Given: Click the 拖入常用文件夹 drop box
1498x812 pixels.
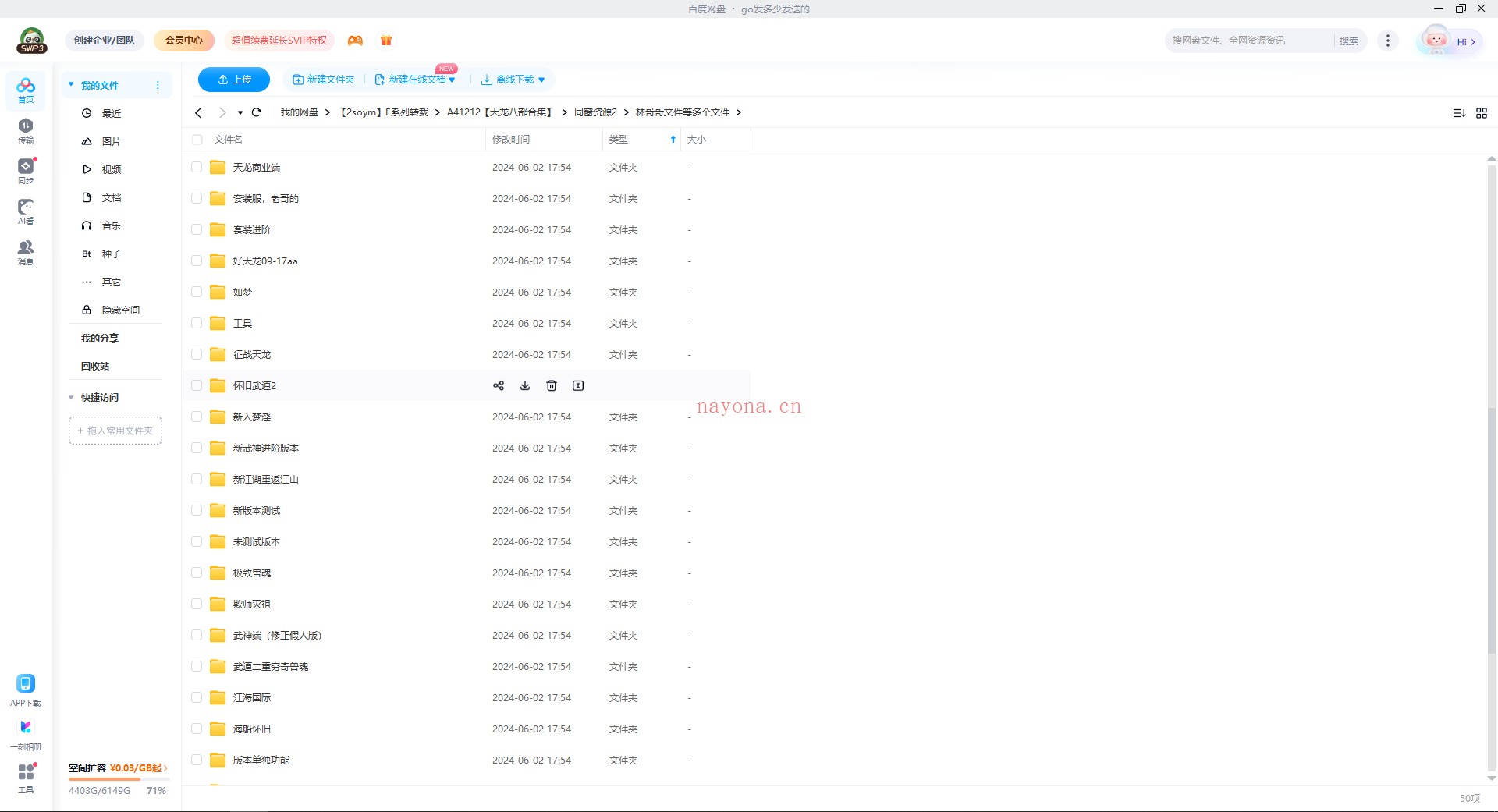Looking at the screenshot, I should click(115, 431).
